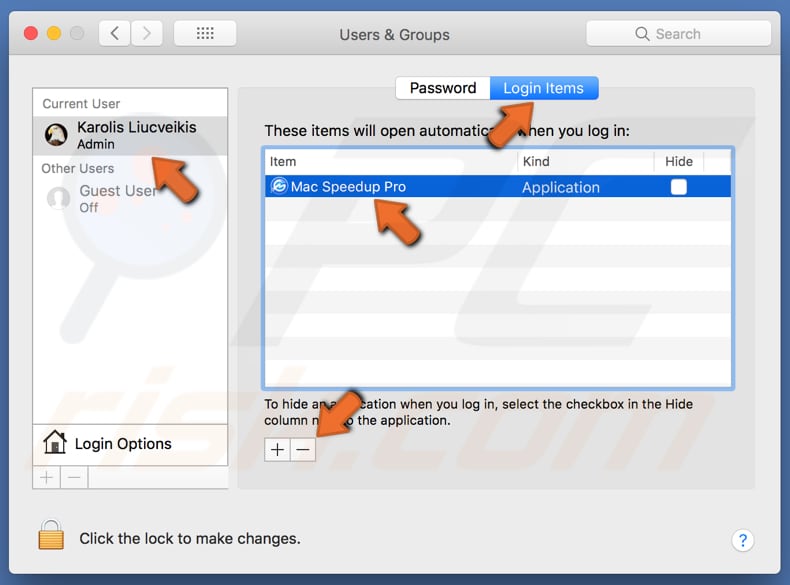Switch to the Login Items tab
This screenshot has width=790, height=585.
[544, 88]
